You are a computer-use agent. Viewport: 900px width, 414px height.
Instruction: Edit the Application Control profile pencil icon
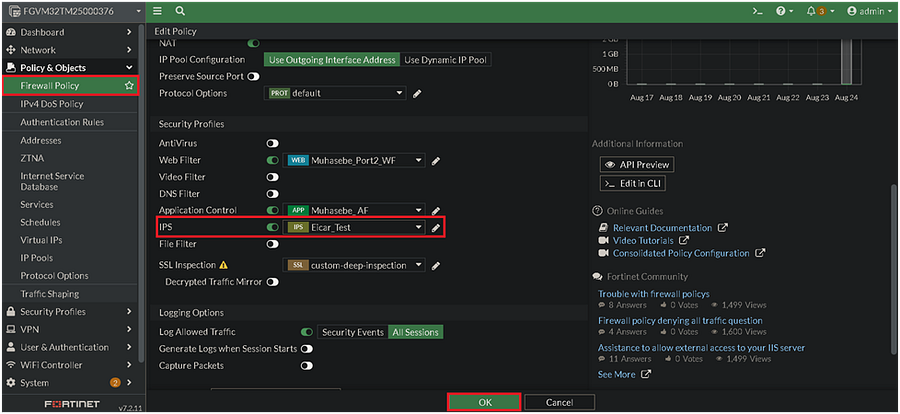[x=436, y=211]
